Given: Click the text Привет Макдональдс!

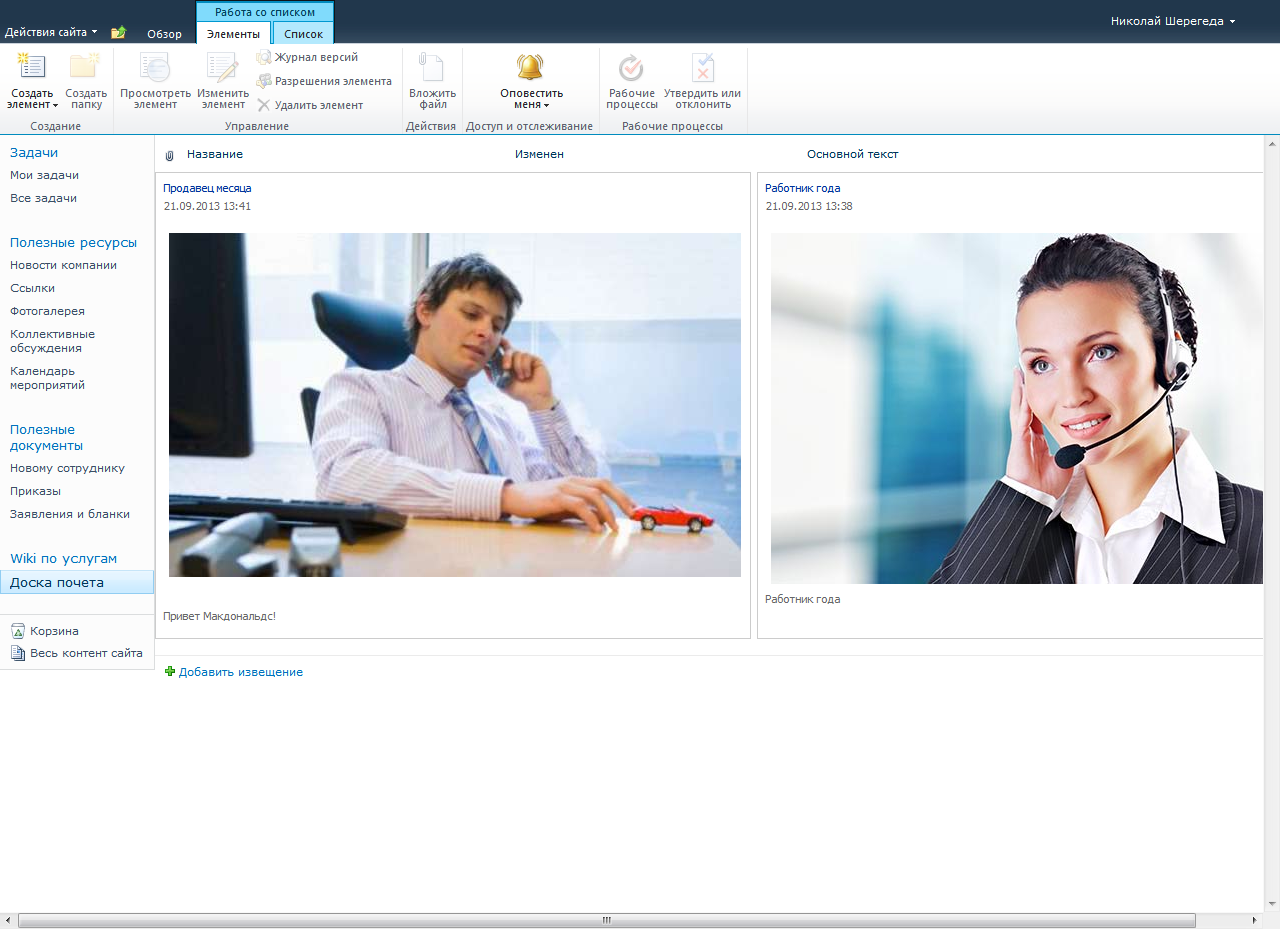Looking at the screenshot, I should (x=219, y=616).
